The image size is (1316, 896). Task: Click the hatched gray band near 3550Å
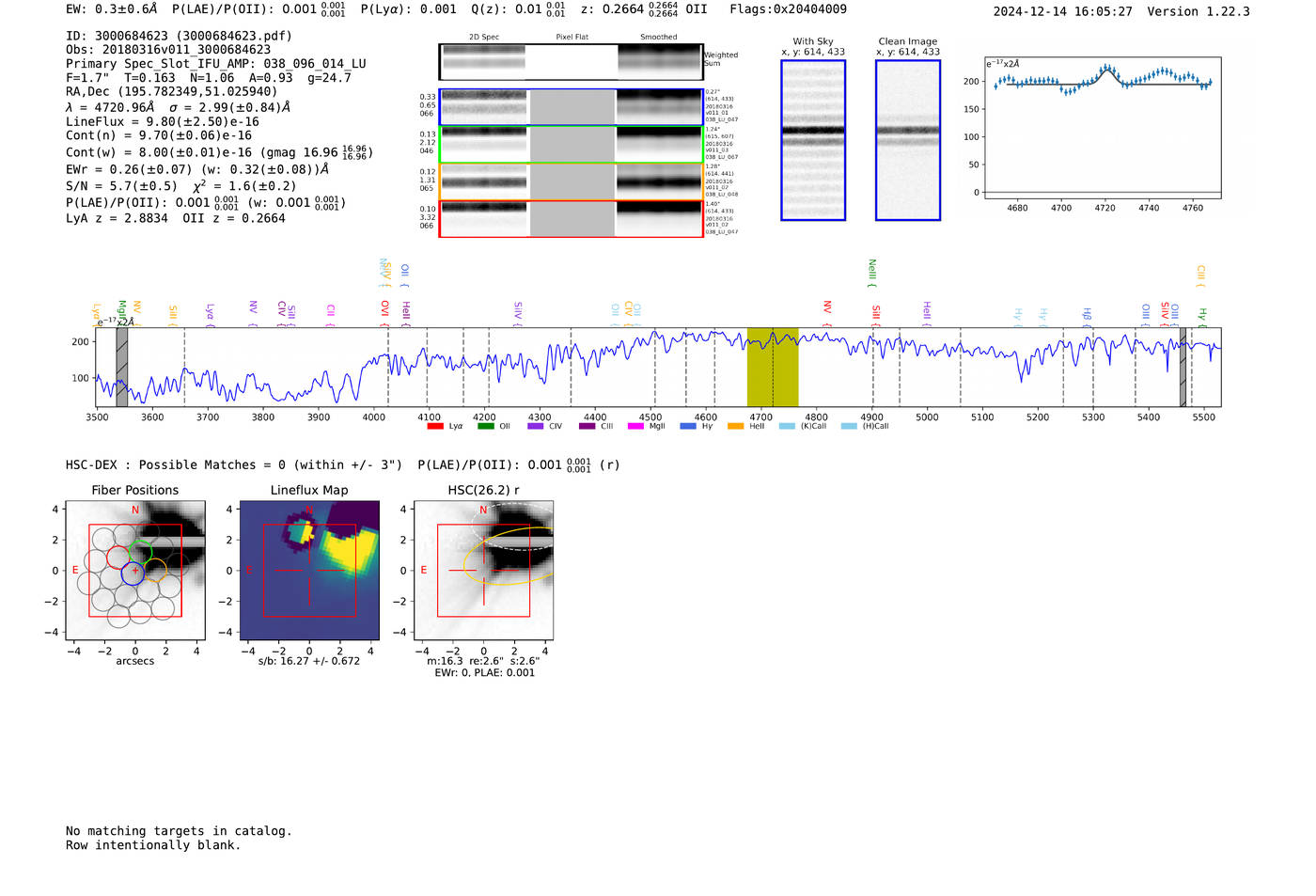point(121,368)
